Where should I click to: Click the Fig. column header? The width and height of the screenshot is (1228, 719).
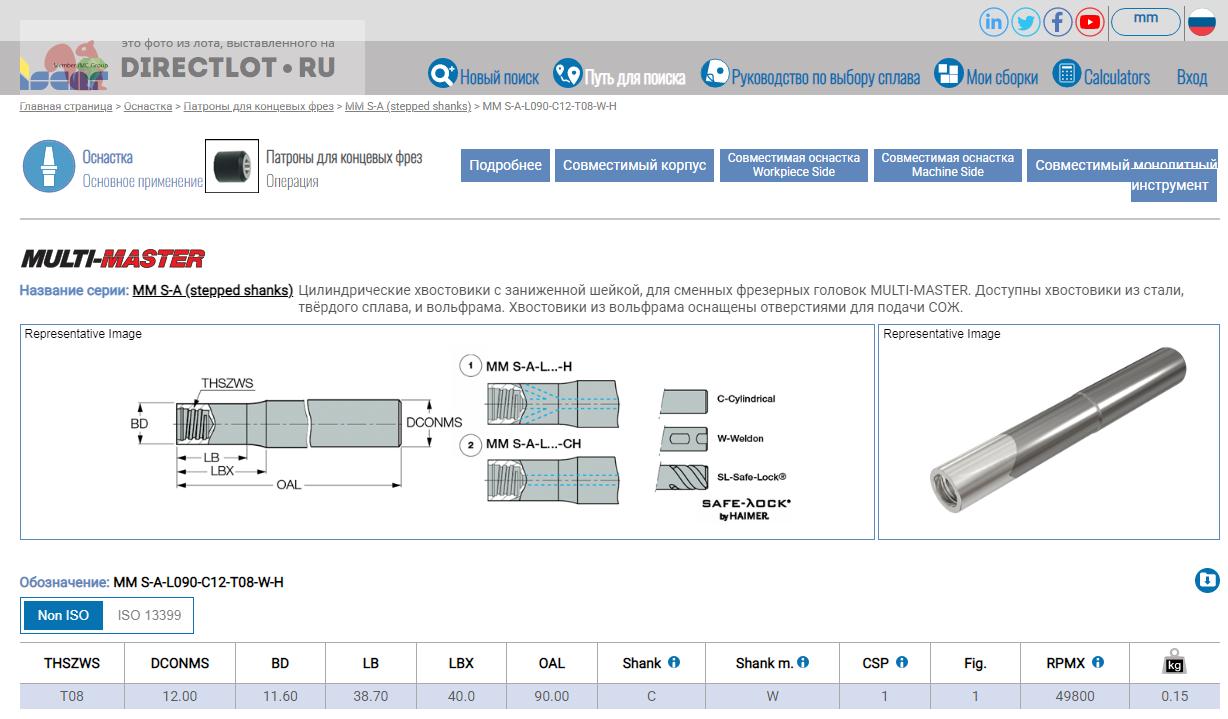click(975, 663)
